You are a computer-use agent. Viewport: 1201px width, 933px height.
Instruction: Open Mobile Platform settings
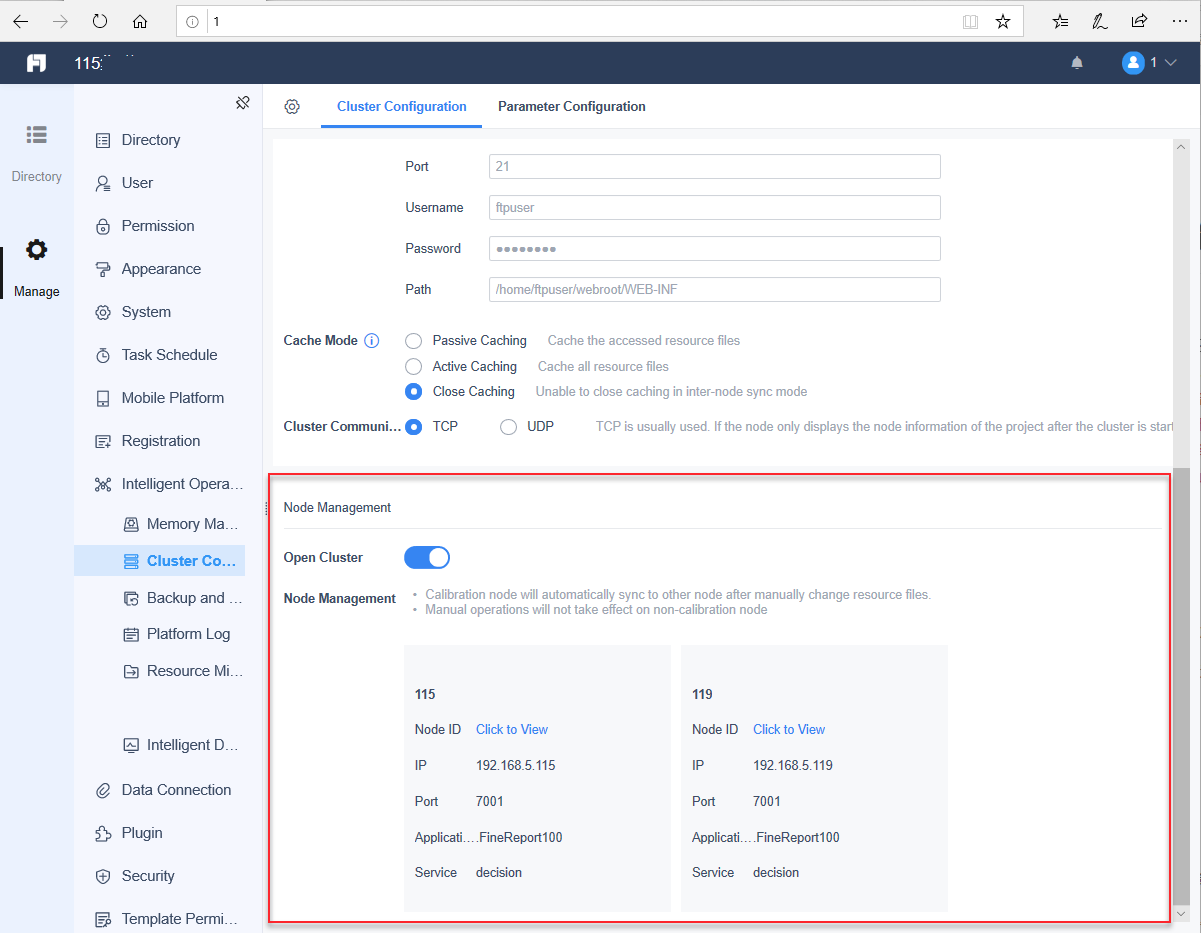point(172,397)
